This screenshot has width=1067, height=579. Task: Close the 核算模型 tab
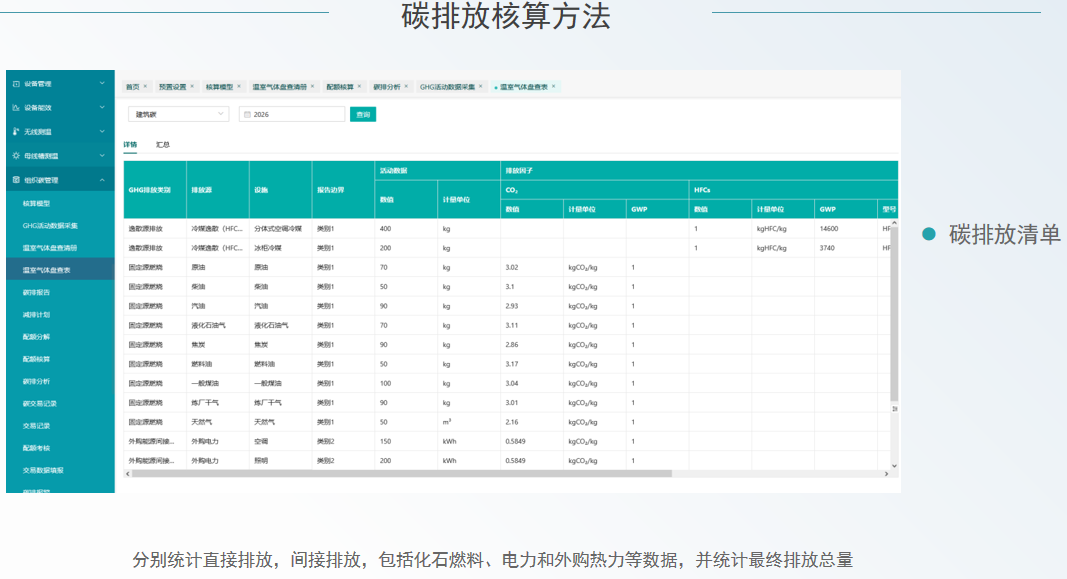coord(239,86)
